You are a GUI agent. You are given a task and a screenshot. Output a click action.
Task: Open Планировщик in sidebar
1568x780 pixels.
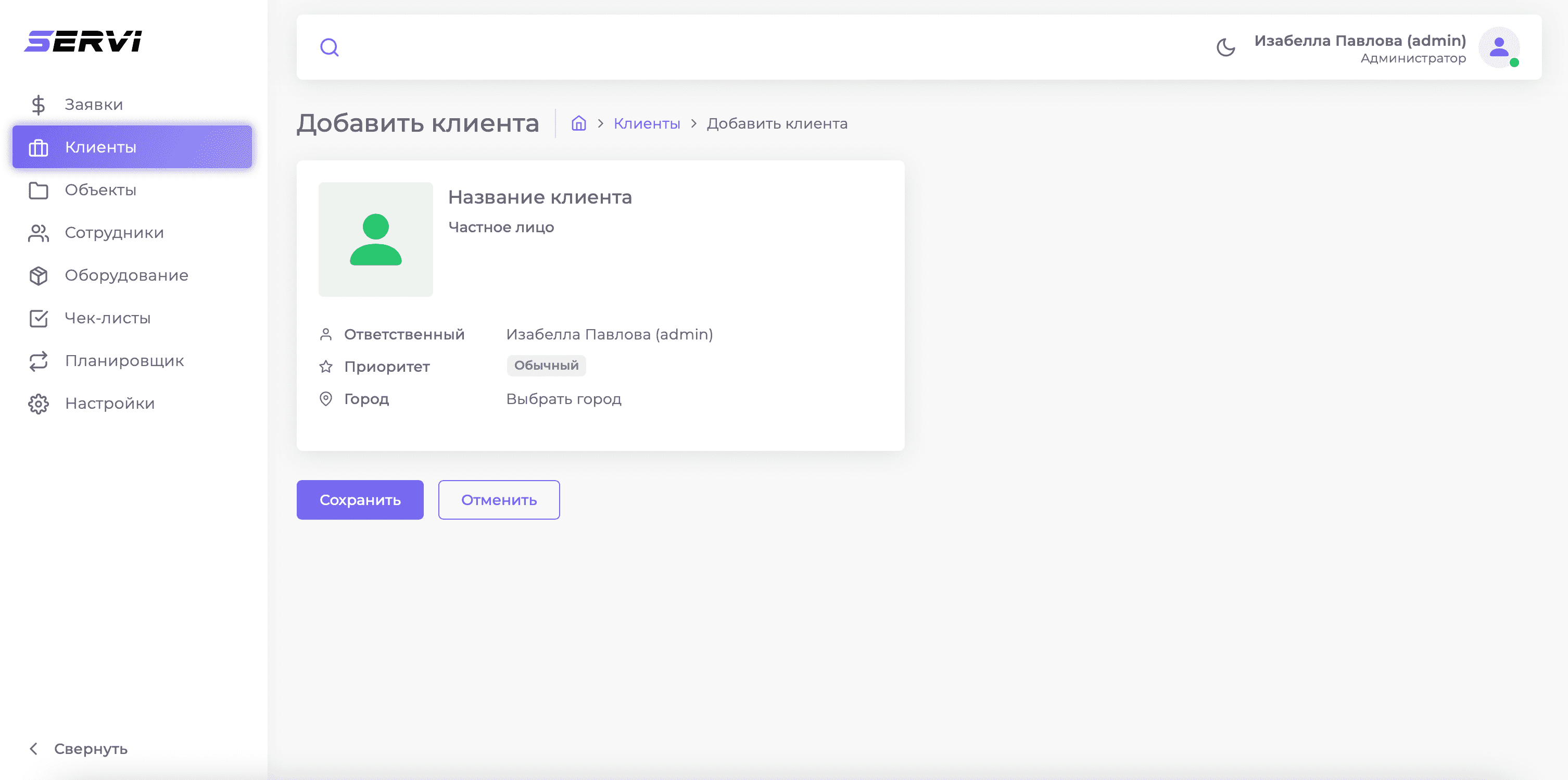124,360
